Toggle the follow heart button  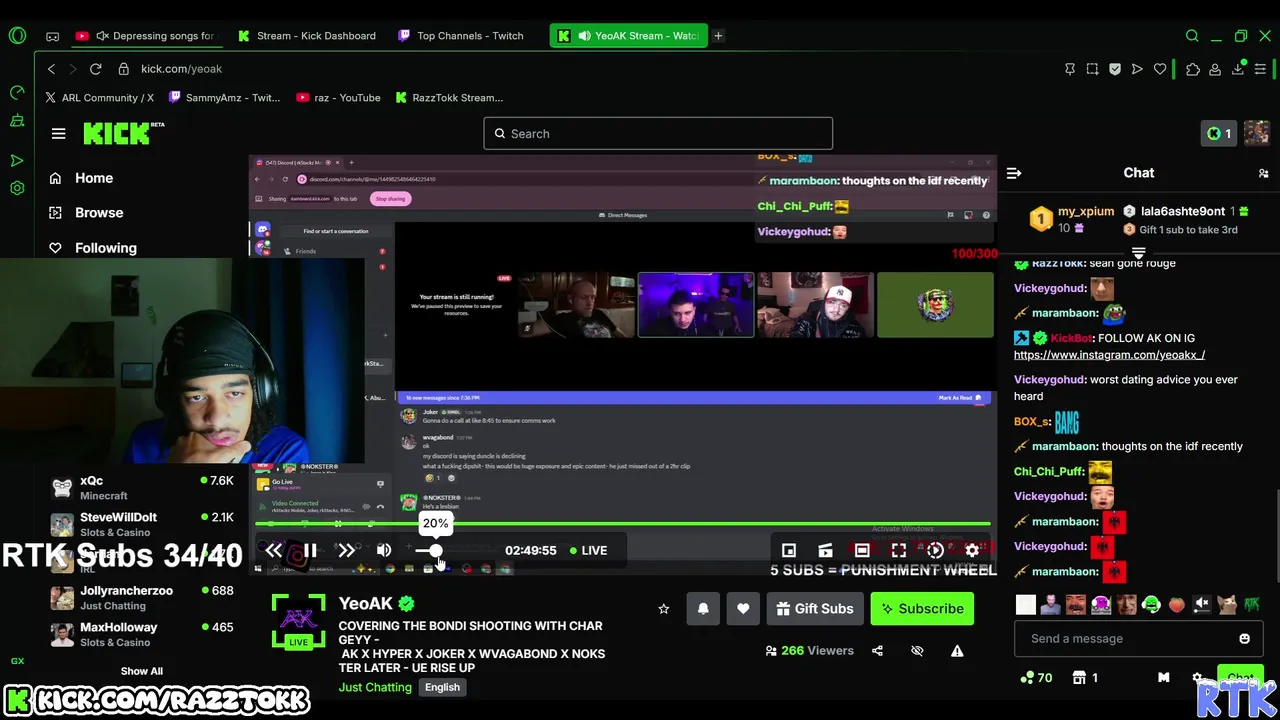click(743, 608)
